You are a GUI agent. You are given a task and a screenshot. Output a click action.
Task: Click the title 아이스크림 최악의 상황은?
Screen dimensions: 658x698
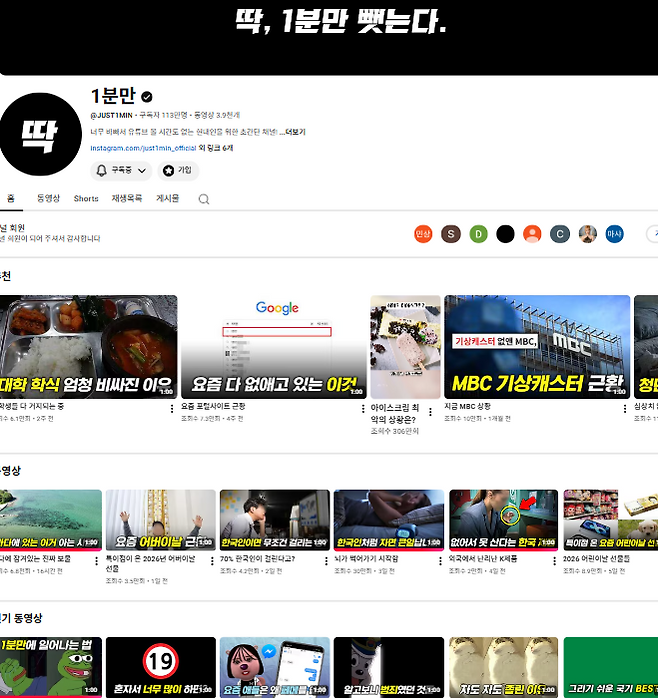tap(395, 413)
